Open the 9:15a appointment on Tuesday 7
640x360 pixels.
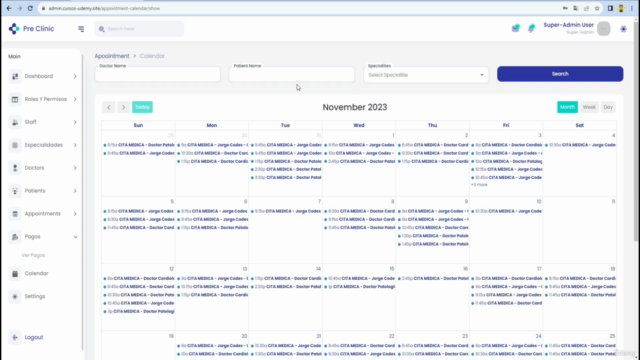point(285,211)
